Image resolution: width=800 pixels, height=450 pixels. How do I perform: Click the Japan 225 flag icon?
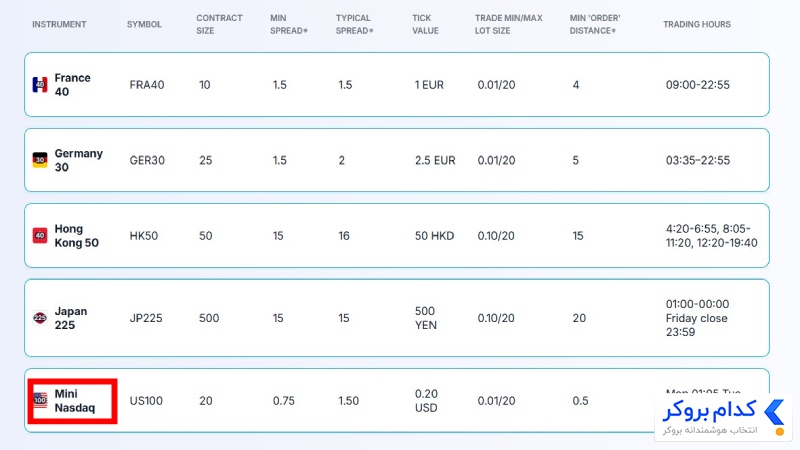pyautogui.click(x=40, y=318)
